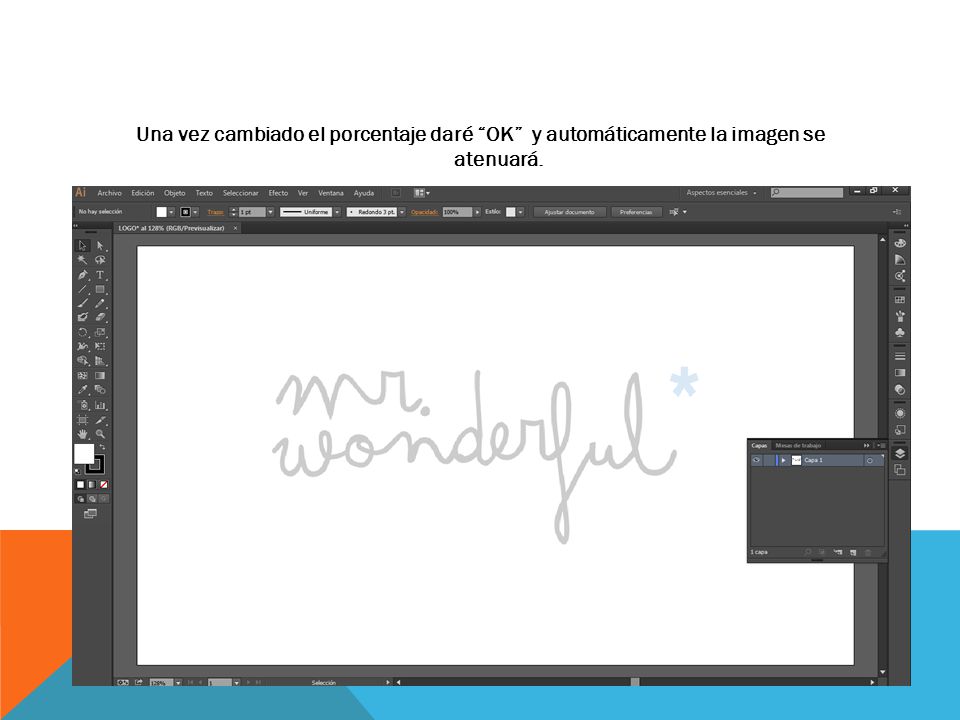Open the arrange documents dropdown
The height and width of the screenshot is (720, 960).
tap(422, 193)
